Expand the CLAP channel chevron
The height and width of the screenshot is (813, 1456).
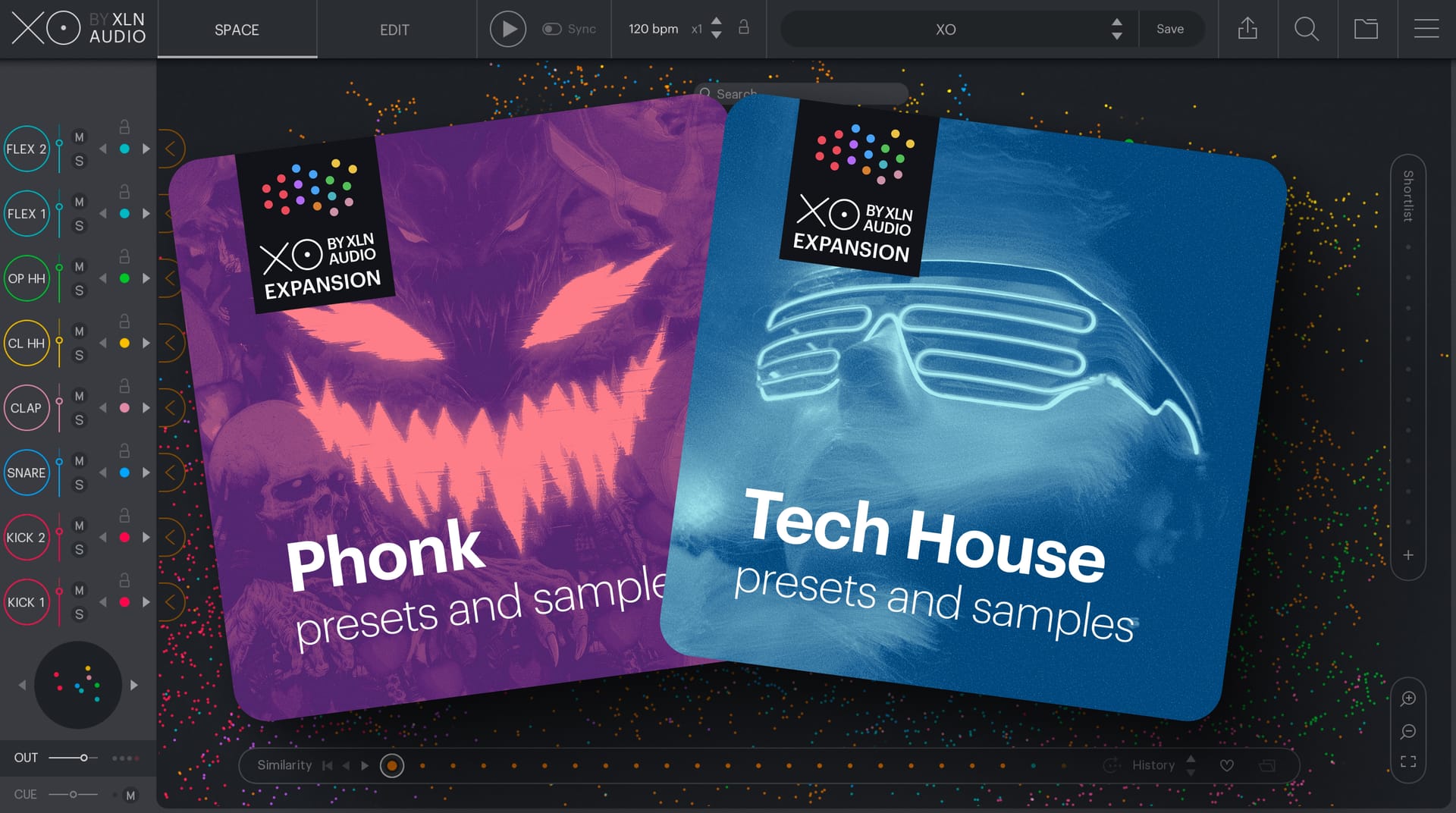pyautogui.click(x=171, y=408)
